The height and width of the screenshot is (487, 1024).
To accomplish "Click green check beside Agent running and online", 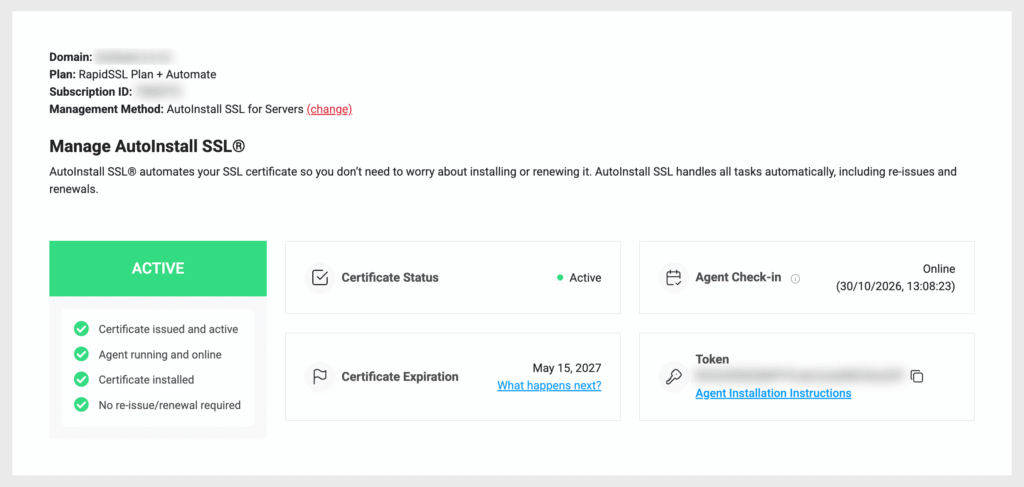I will (82, 354).
